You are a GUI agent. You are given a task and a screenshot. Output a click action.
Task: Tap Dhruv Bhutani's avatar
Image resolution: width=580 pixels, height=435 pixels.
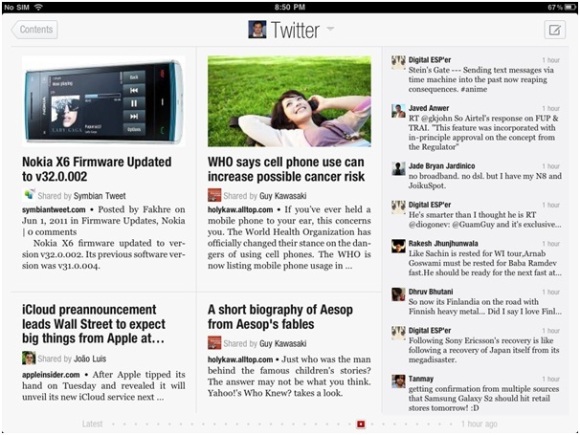(398, 294)
